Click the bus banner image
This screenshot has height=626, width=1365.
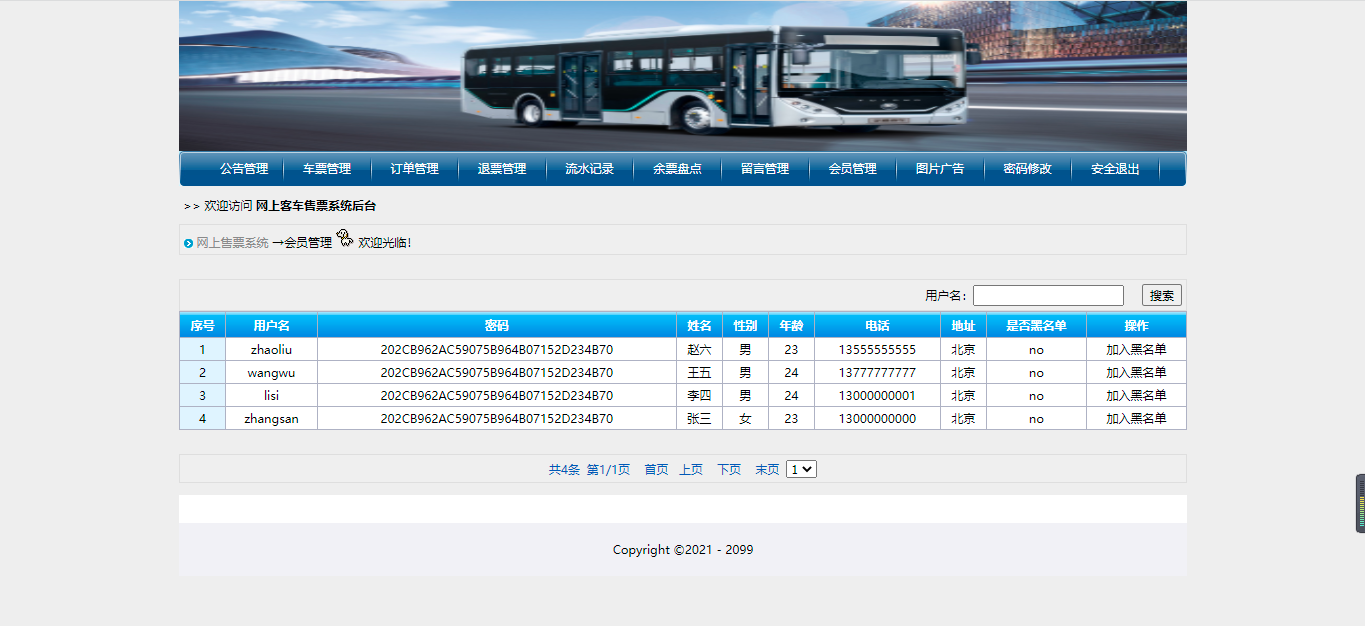(x=683, y=76)
